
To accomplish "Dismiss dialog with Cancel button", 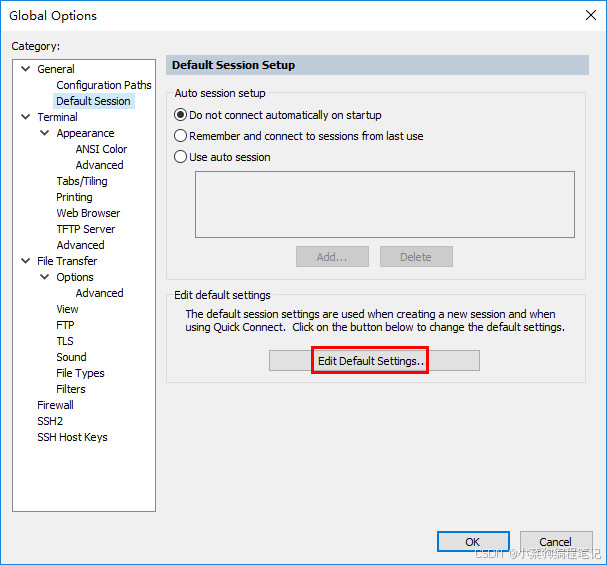I will pos(556,541).
